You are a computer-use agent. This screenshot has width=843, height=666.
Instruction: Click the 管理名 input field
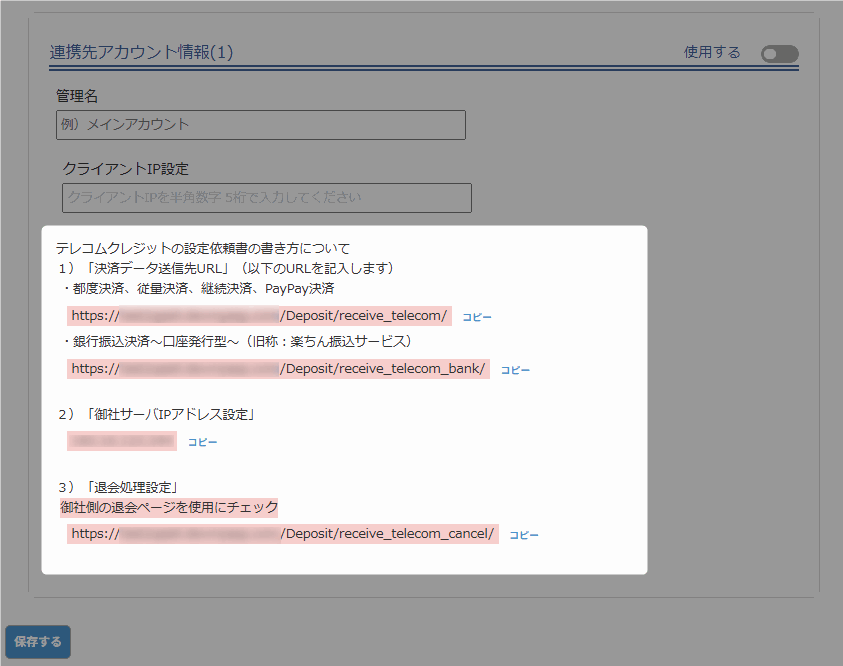261,125
